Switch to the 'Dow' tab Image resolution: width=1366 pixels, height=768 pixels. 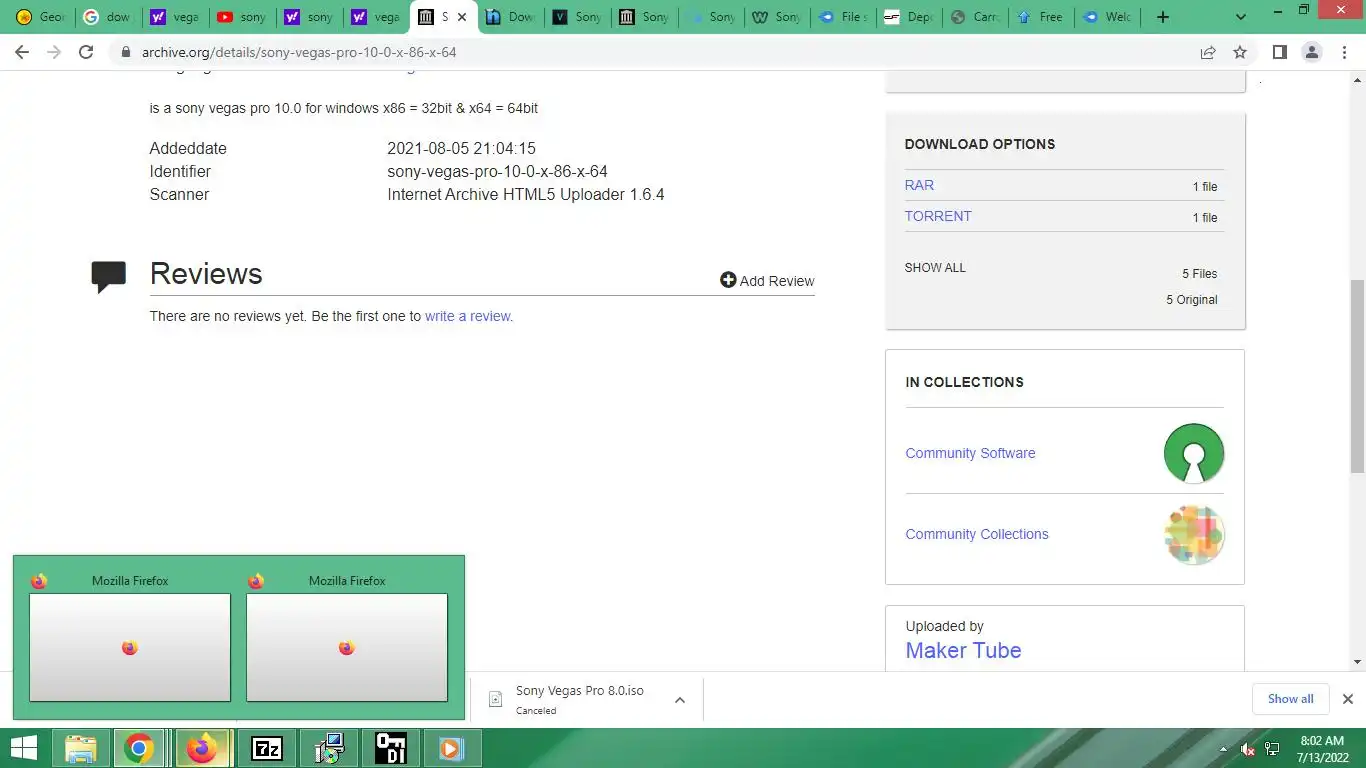(x=509, y=17)
